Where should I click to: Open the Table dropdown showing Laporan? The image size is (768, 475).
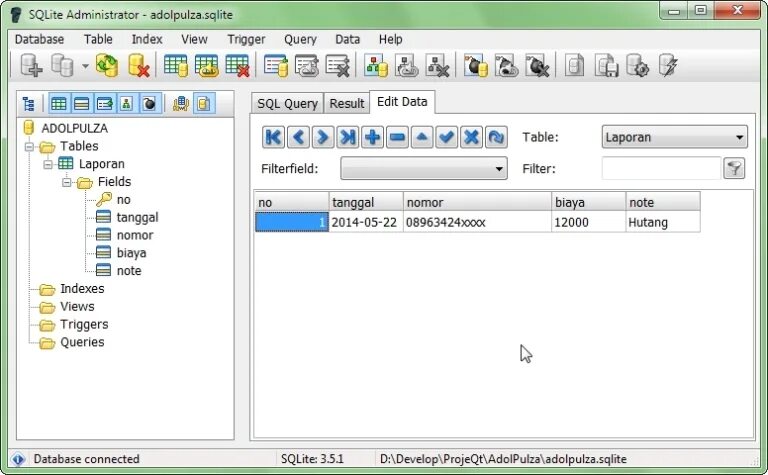(674, 137)
